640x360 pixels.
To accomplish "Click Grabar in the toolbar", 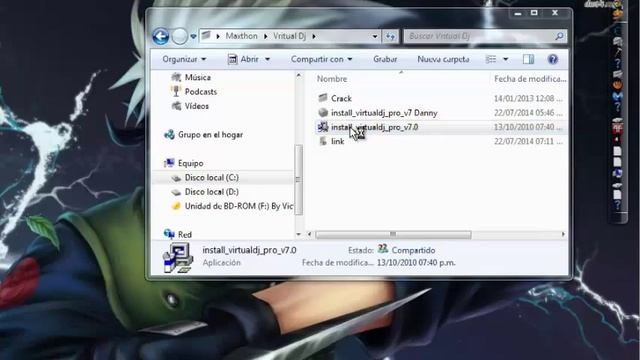I will 385,59.
